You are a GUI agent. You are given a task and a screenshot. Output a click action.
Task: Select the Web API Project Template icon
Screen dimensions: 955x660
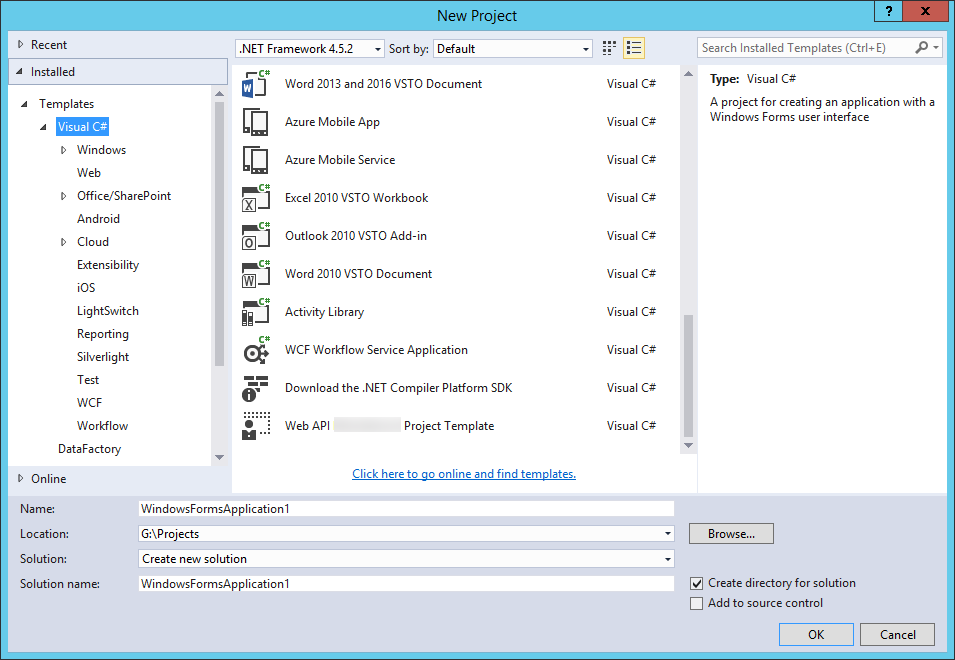click(257, 425)
